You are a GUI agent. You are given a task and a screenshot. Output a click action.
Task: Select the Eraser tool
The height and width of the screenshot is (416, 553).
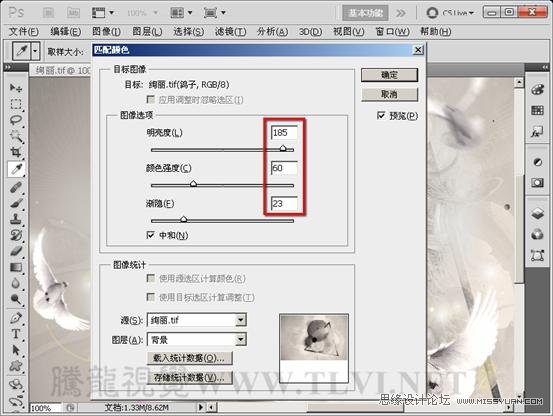16,251
